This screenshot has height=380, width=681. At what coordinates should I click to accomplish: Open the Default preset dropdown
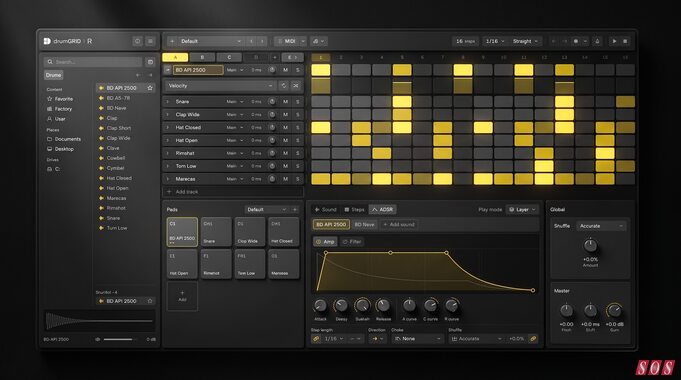211,41
